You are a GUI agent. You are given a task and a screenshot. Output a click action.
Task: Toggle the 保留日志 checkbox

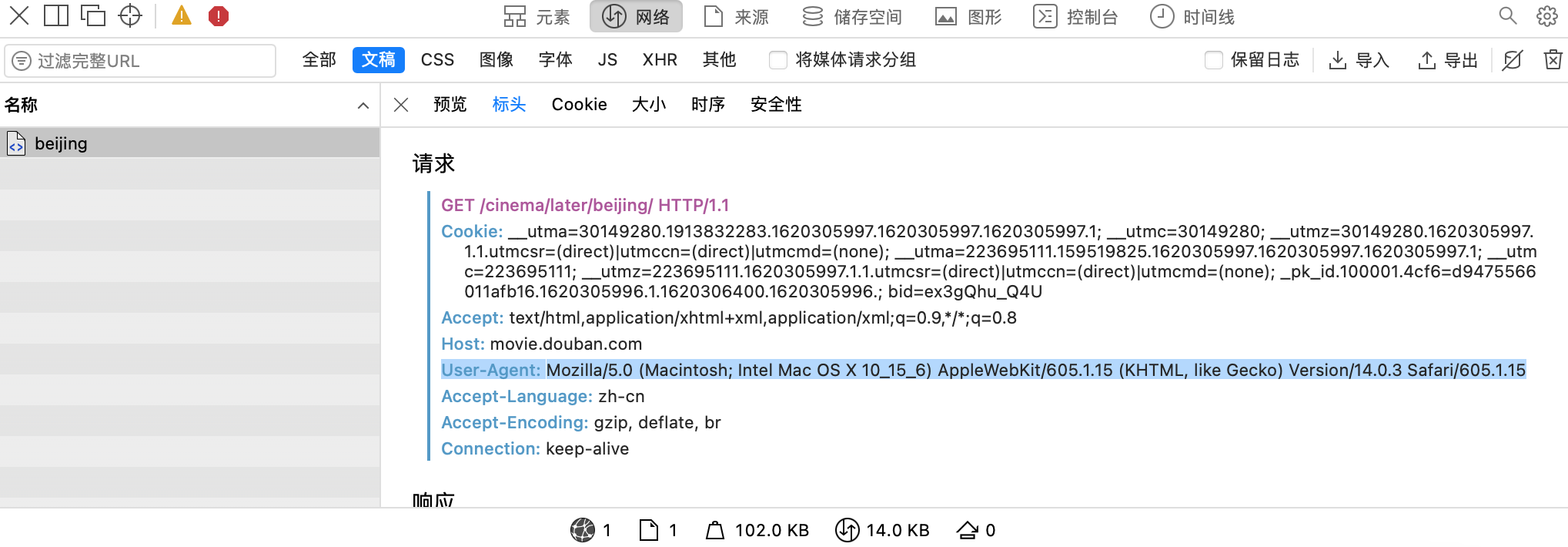click(1213, 60)
